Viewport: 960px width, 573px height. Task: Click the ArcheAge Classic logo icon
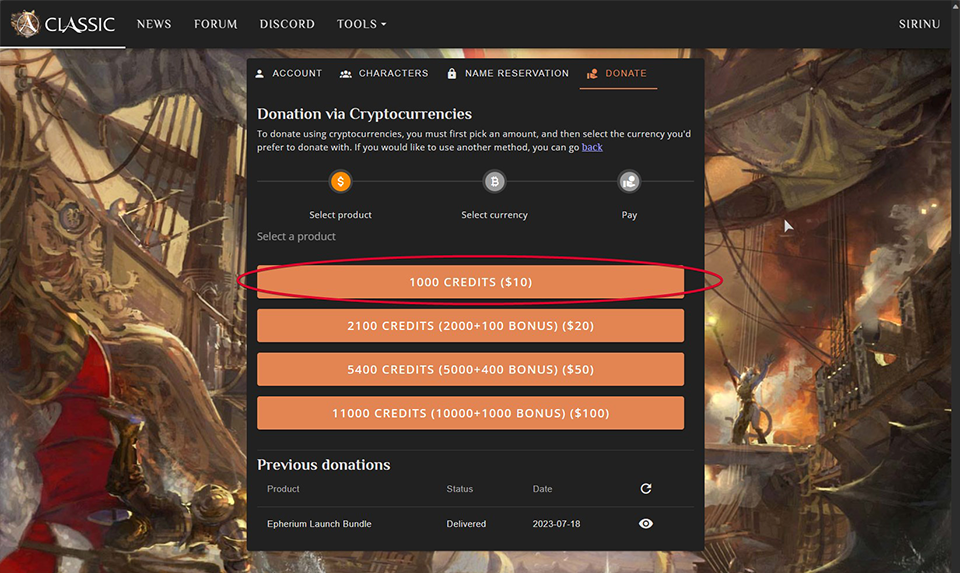pyautogui.click(x=24, y=24)
